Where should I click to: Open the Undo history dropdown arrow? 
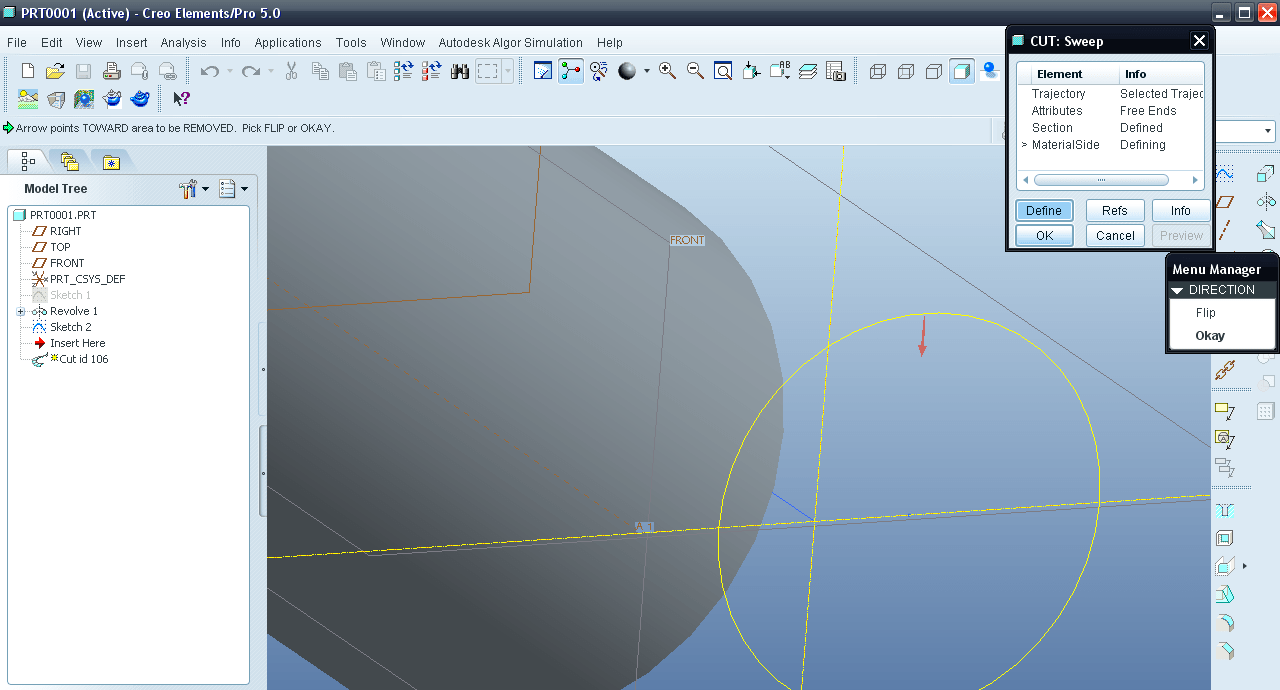click(x=229, y=71)
